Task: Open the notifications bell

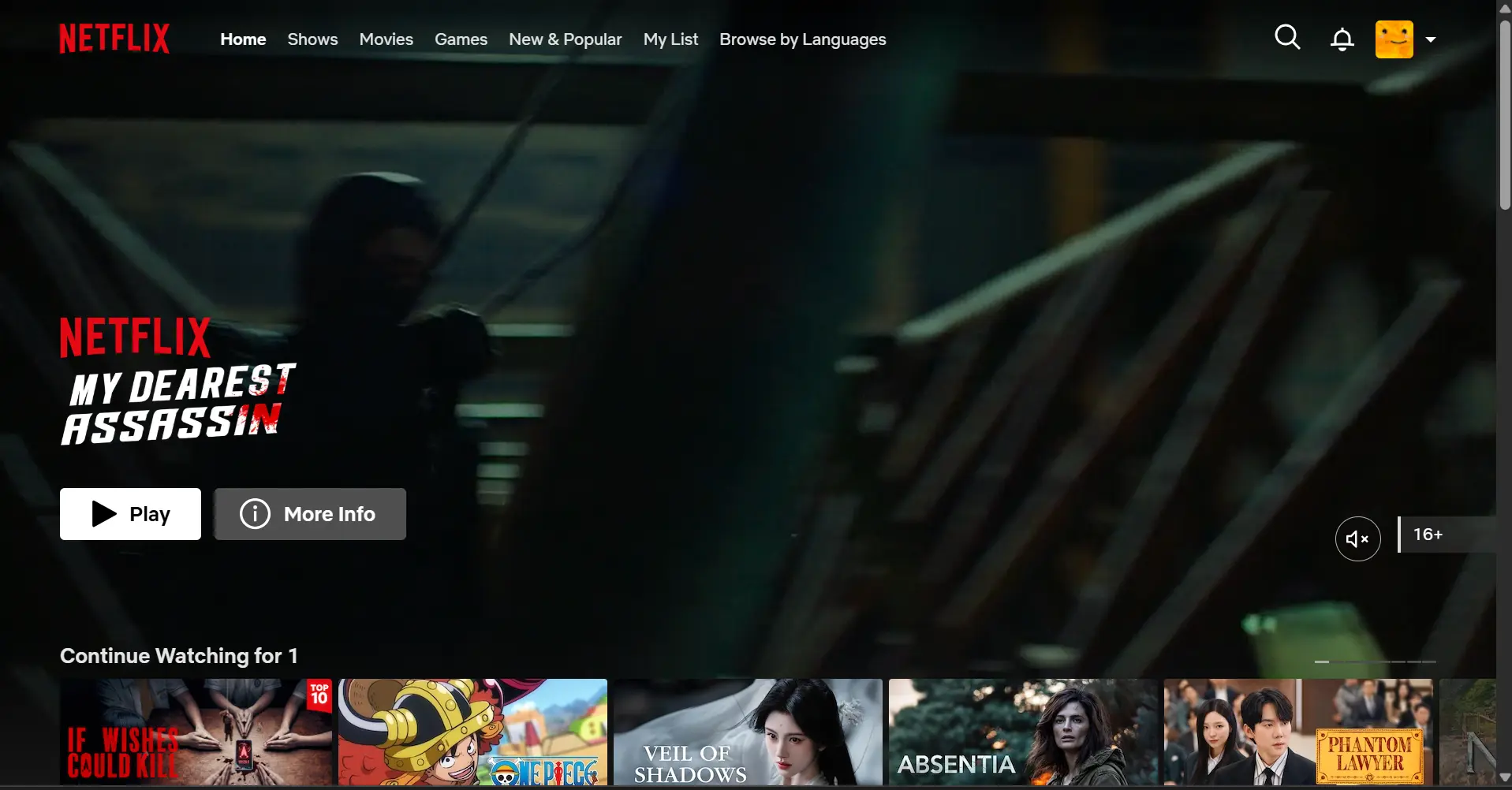Action: [1342, 39]
